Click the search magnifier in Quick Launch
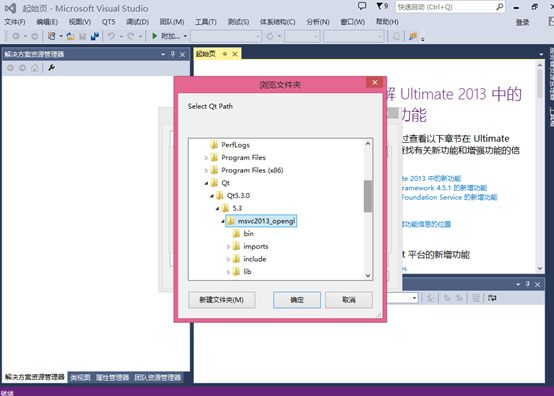The height and width of the screenshot is (396, 554). pyautogui.click(x=500, y=7)
